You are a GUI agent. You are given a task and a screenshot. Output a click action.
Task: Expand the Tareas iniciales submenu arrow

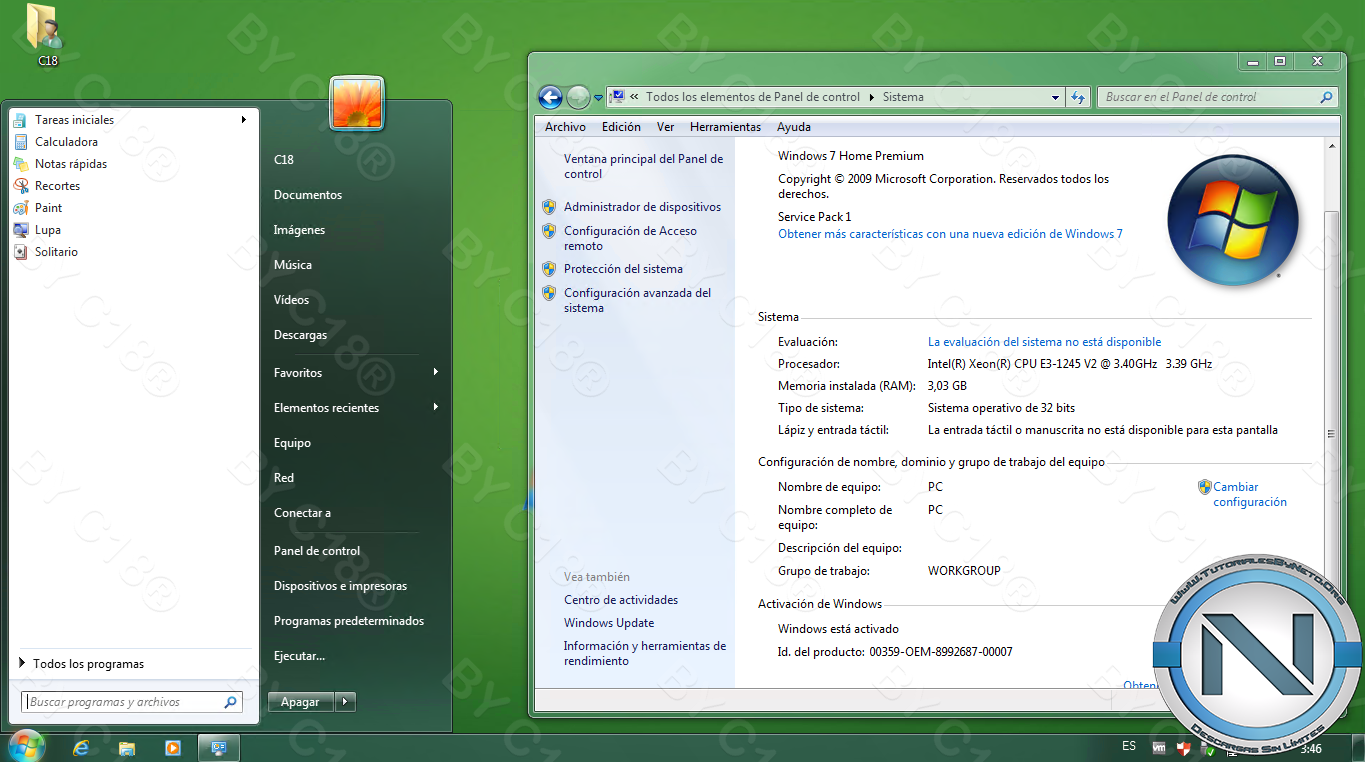[243, 120]
